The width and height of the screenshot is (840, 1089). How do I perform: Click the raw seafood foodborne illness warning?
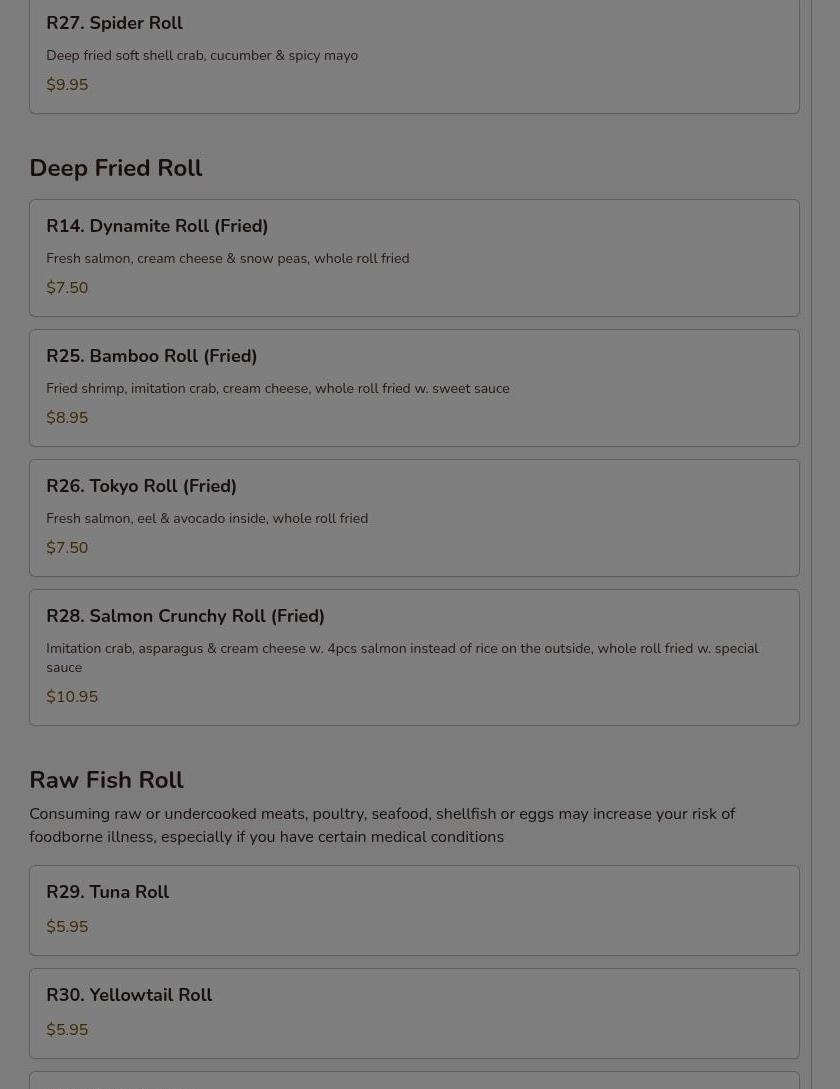point(382,825)
